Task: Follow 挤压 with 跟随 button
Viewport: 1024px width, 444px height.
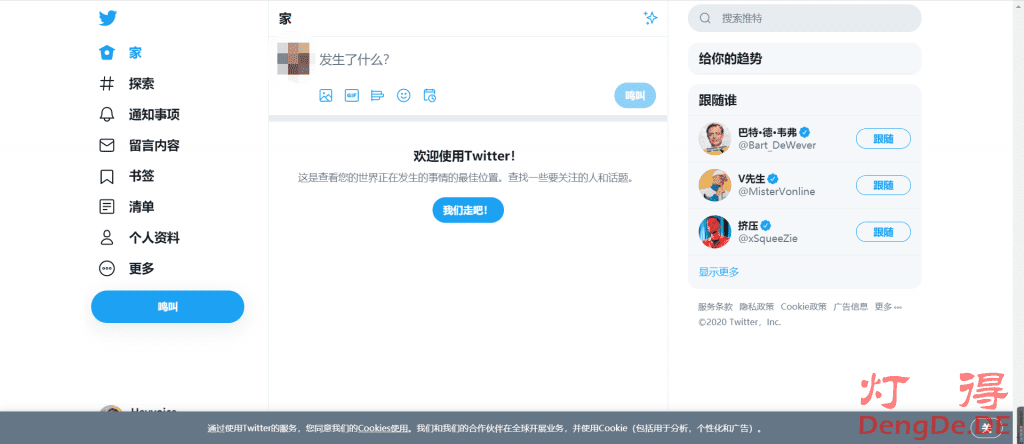Action: [x=884, y=232]
